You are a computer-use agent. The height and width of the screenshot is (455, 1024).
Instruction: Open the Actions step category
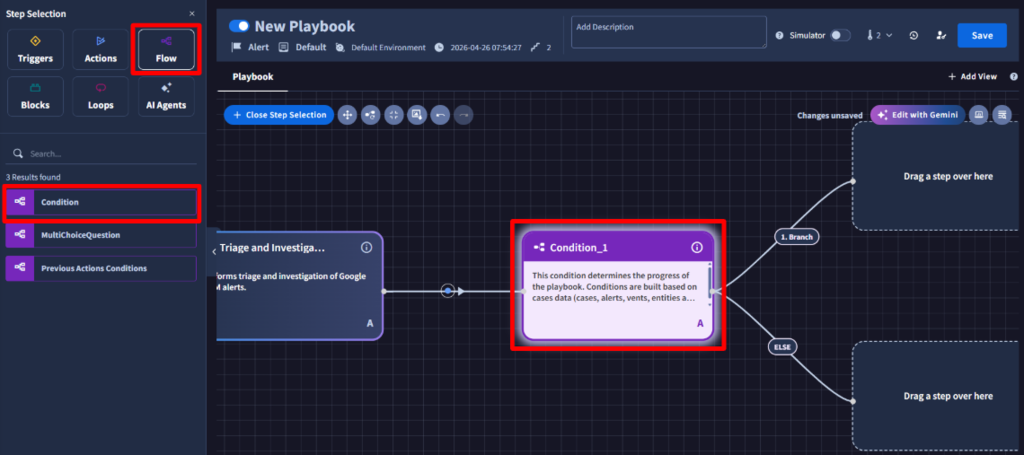point(101,49)
